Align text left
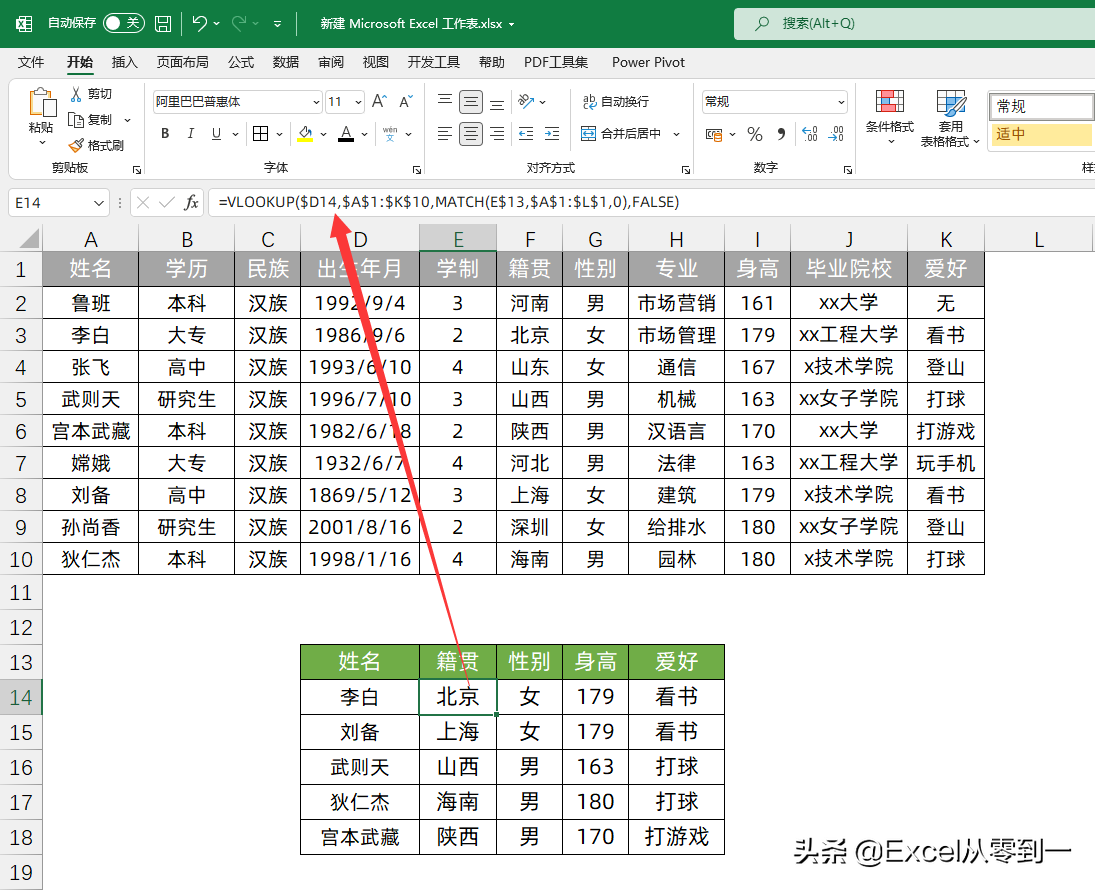The width and height of the screenshot is (1095, 890). (445, 133)
